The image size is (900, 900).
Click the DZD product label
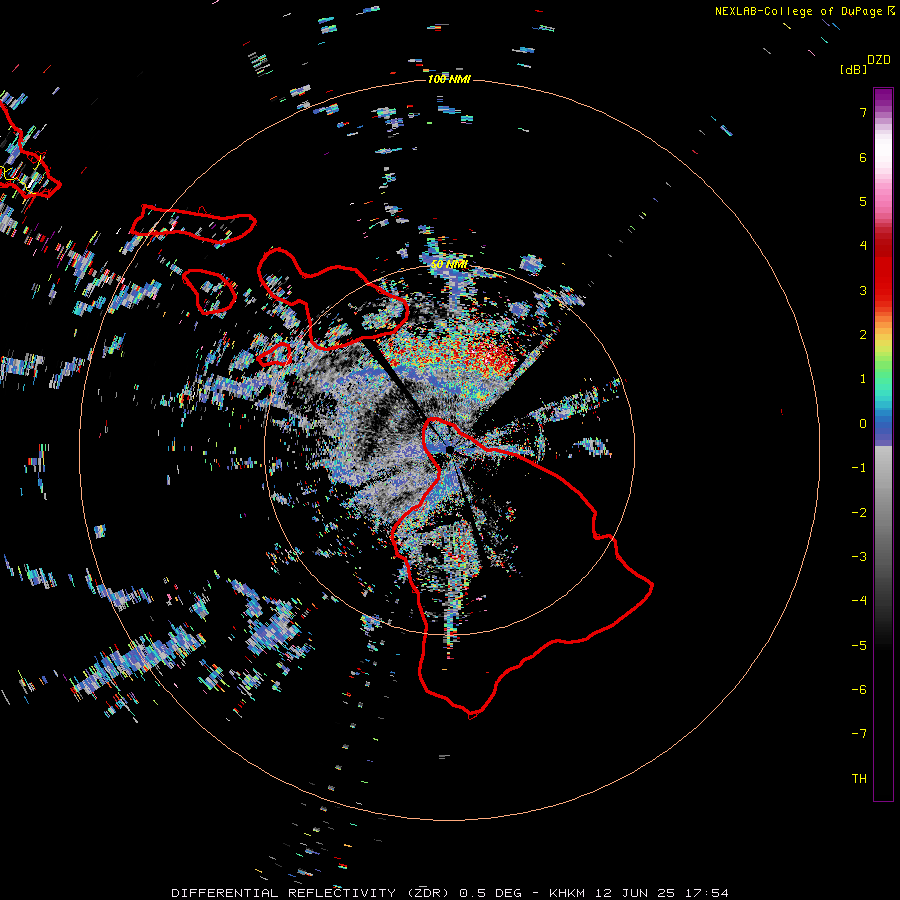point(879,60)
